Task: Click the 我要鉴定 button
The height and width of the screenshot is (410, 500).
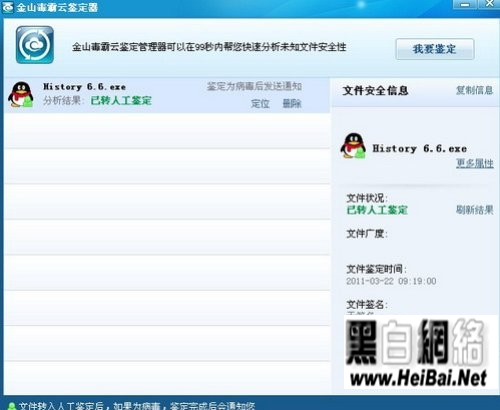Action: pyautogui.click(x=435, y=49)
